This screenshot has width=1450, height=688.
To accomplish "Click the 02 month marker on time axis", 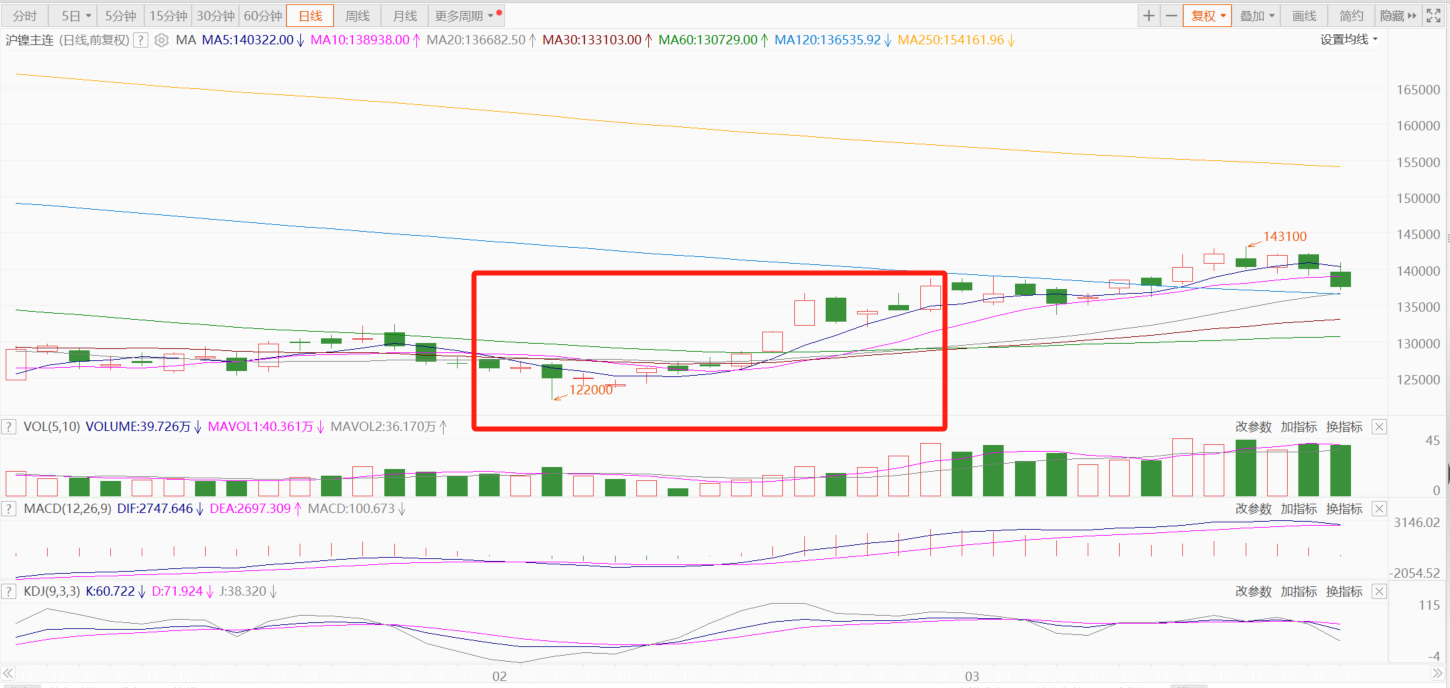I will coord(501,677).
